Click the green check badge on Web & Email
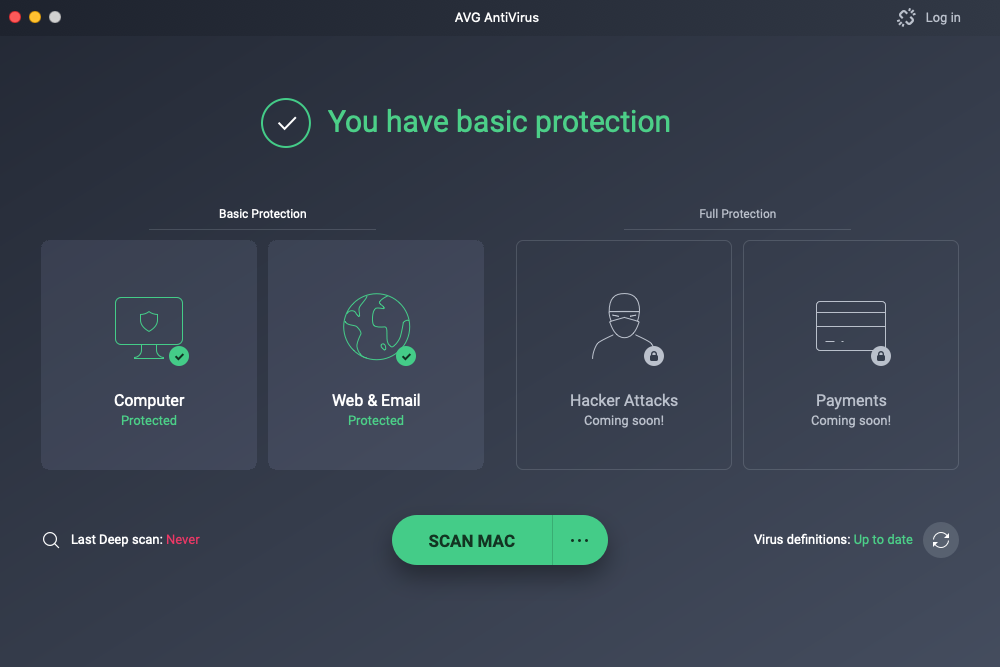The image size is (1000, 667). pyautogui.click(x=406, y=356)
